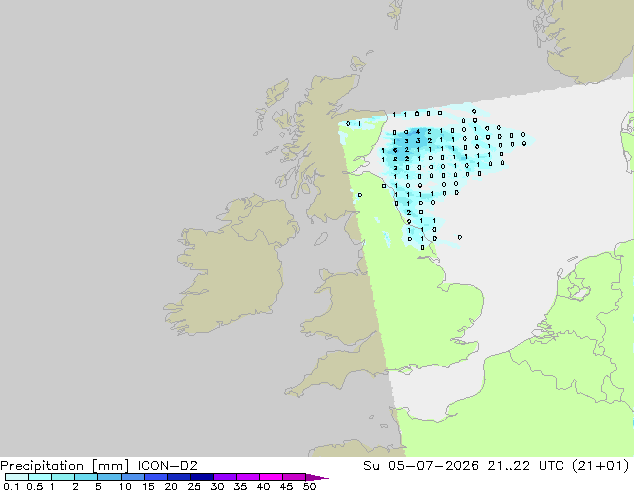This screenshot has height=490, width=634.
Task: Click the '21..22 UTC' time range text
Action: click(x=525, y=466)
